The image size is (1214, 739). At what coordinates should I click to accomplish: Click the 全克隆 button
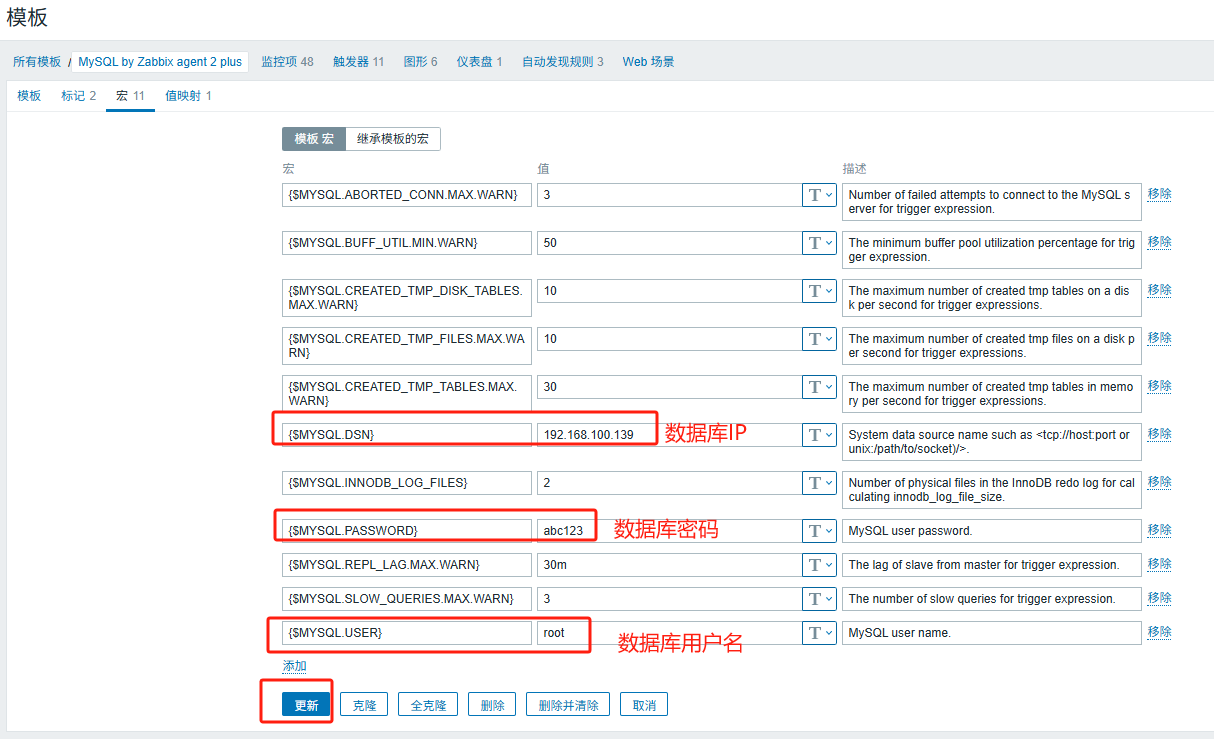(x=428, y=705)
